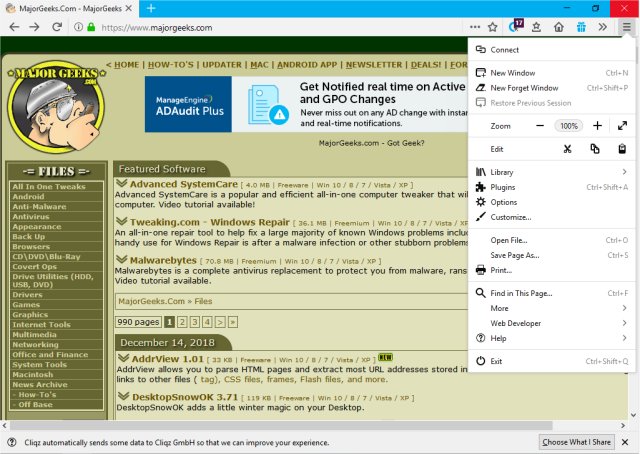Open the MajorGeeks.Com browser tab
The height and width of the screenshot is (454, 640).
point(69,9)
